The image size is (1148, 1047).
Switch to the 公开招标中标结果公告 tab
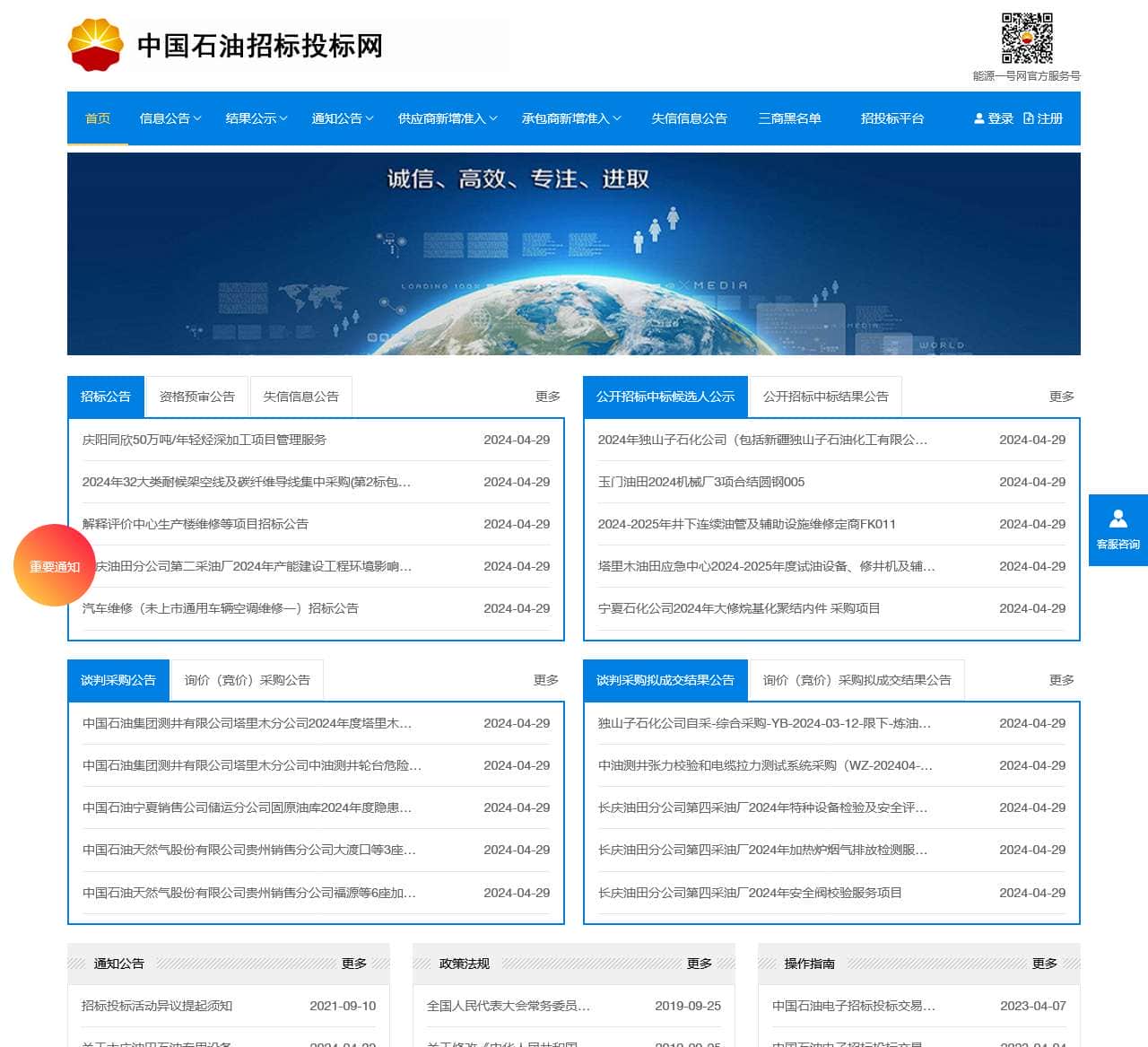(x=825, y=396)
